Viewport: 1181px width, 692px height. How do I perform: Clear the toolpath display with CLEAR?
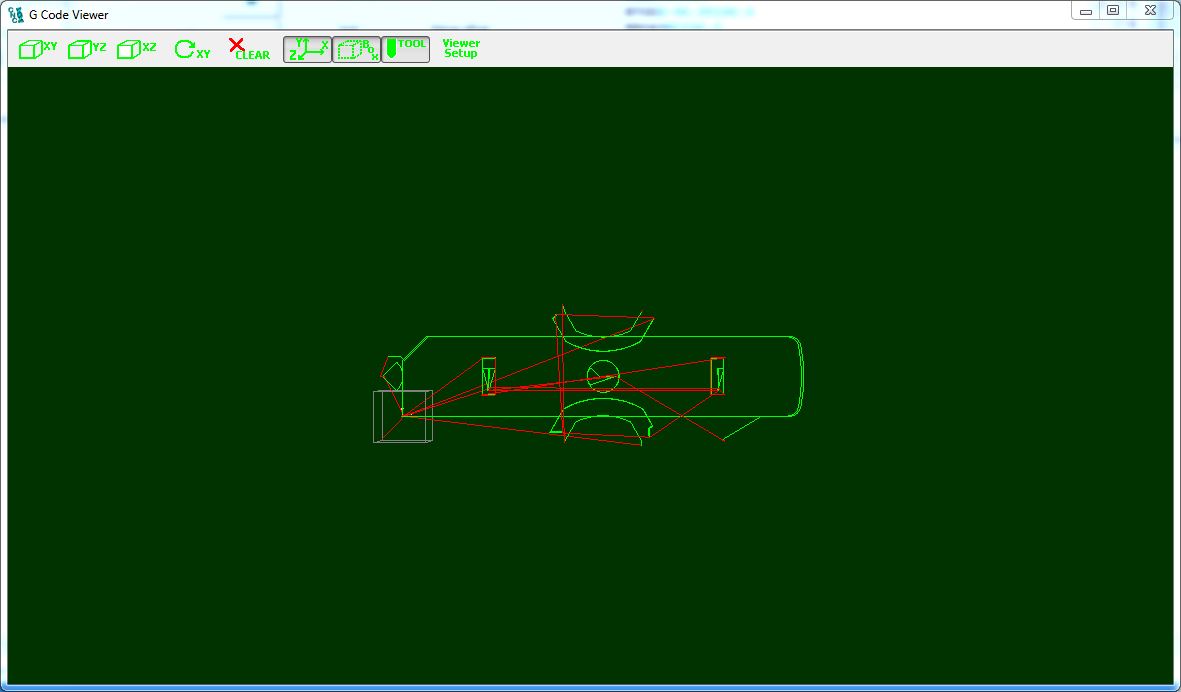pos(249,49)
